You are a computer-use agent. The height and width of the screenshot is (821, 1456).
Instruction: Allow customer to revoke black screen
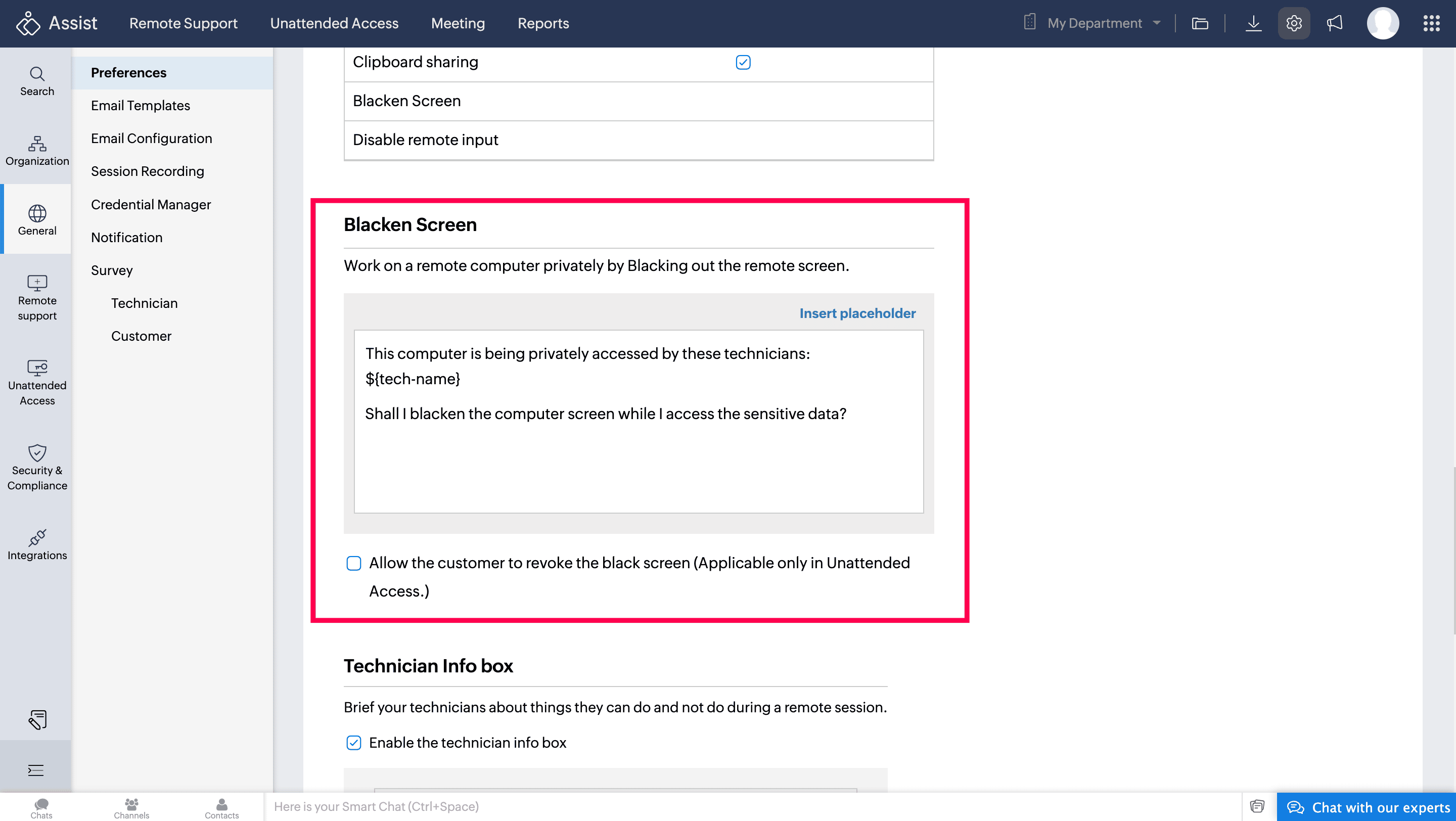click(x=354, y=563)
